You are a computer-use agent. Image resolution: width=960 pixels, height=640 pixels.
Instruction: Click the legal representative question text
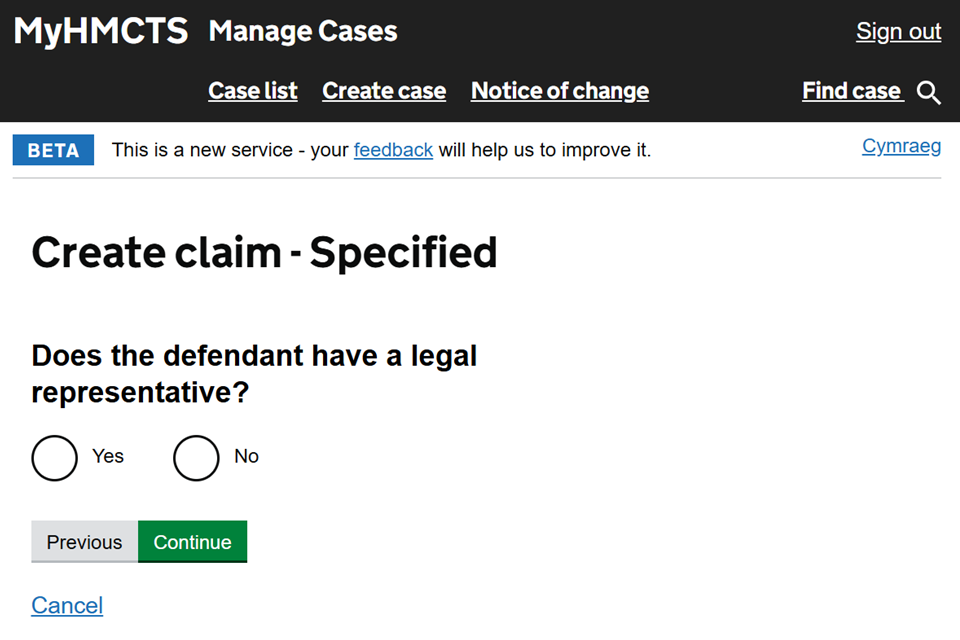coord(254,374)
